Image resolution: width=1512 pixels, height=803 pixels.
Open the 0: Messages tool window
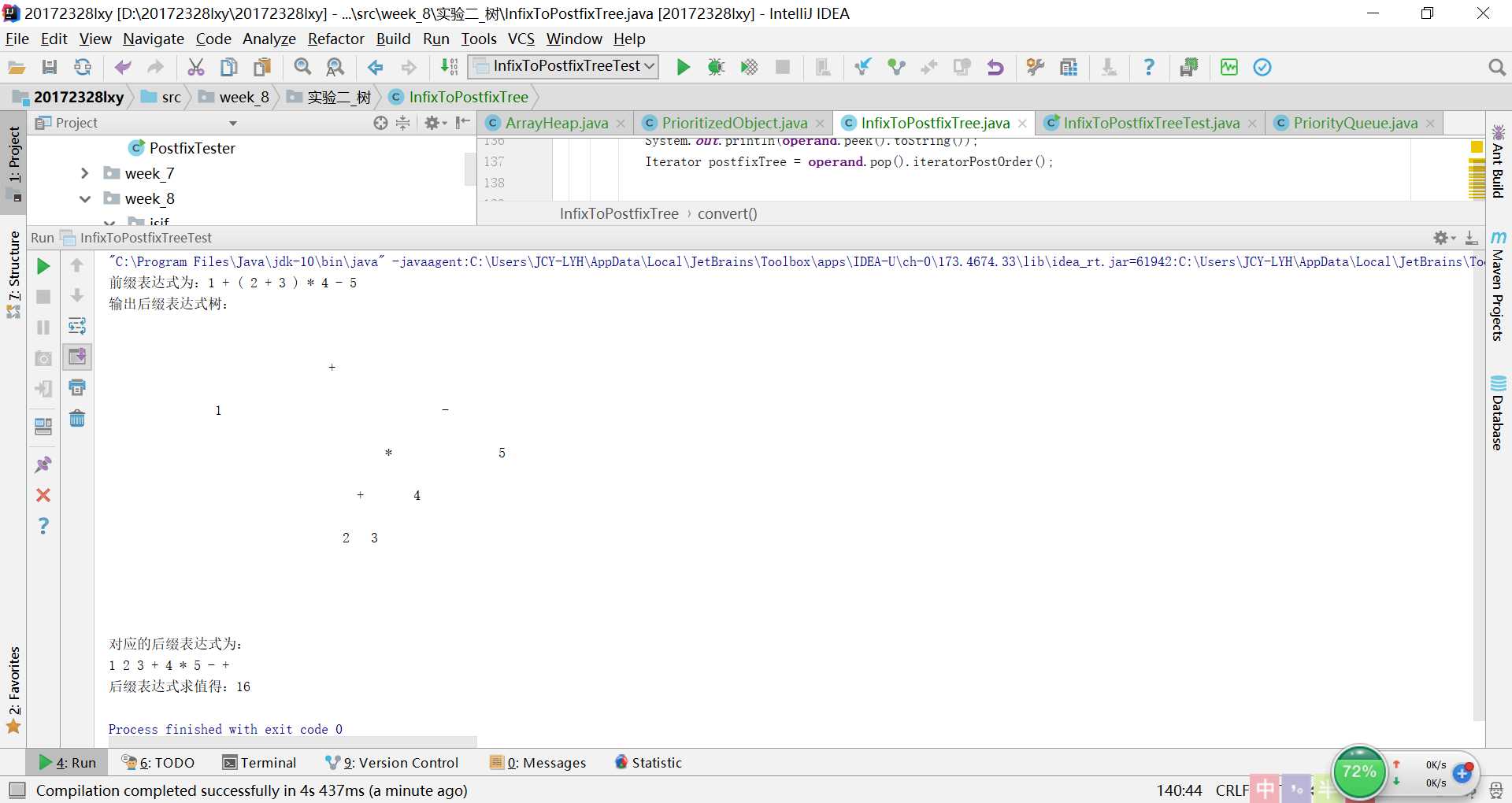click(x=539, y=762)
